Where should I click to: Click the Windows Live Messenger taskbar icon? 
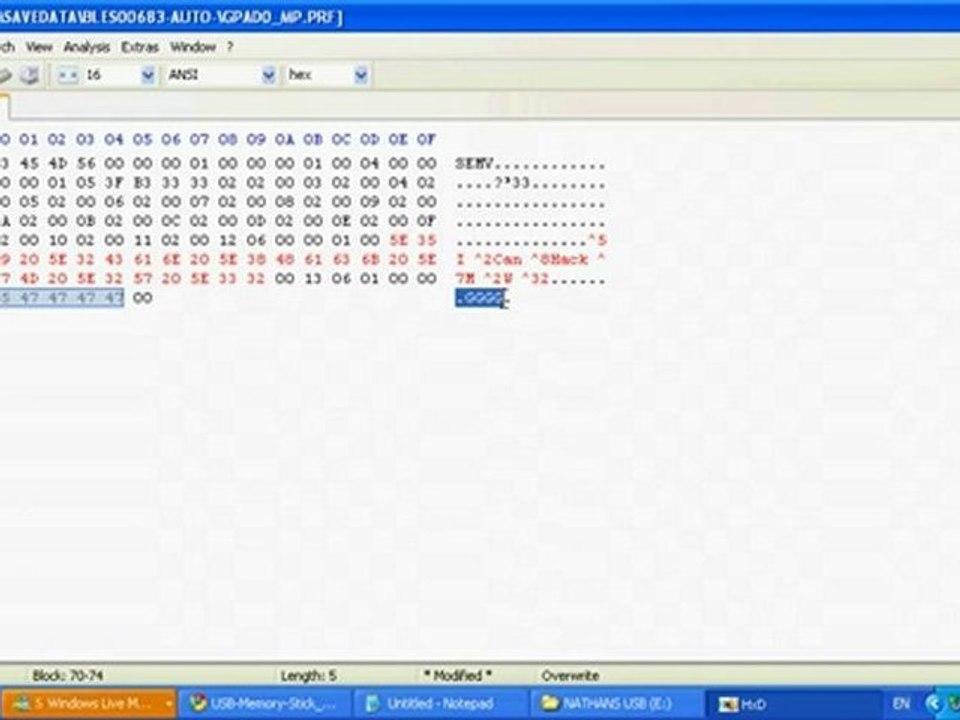[x=21, y=703]
